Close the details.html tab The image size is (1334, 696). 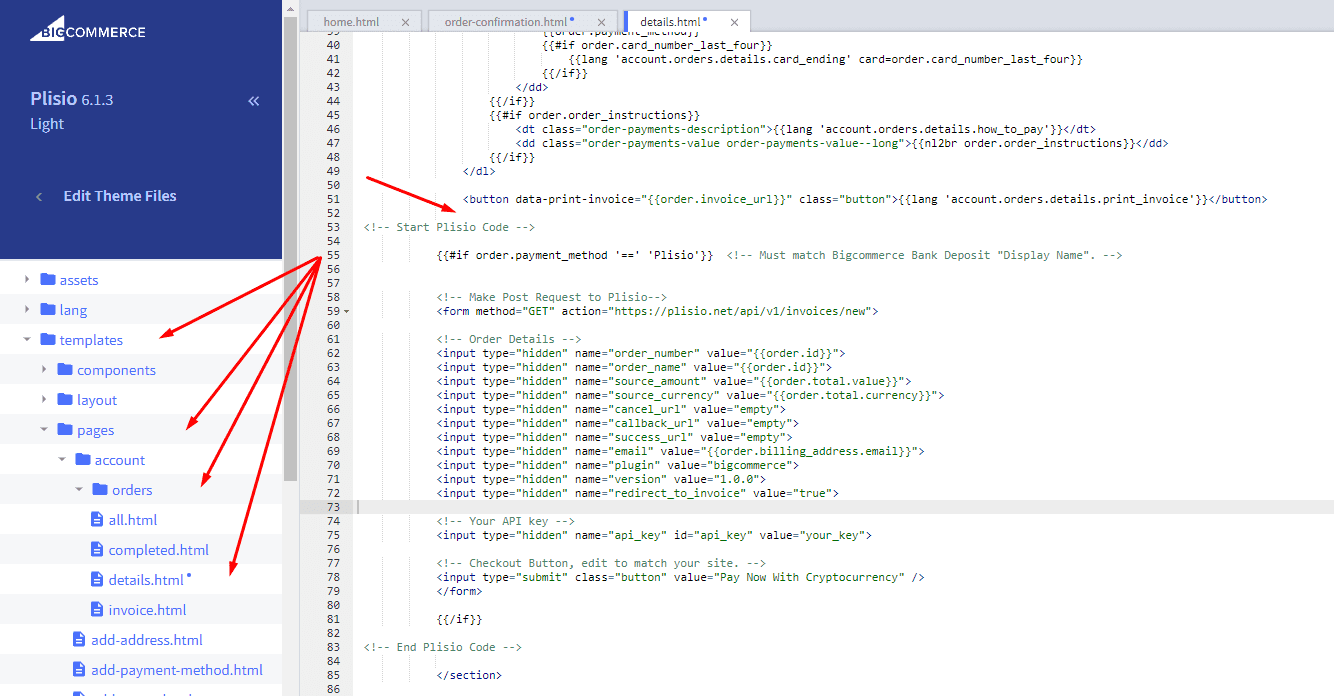[734, 22]
